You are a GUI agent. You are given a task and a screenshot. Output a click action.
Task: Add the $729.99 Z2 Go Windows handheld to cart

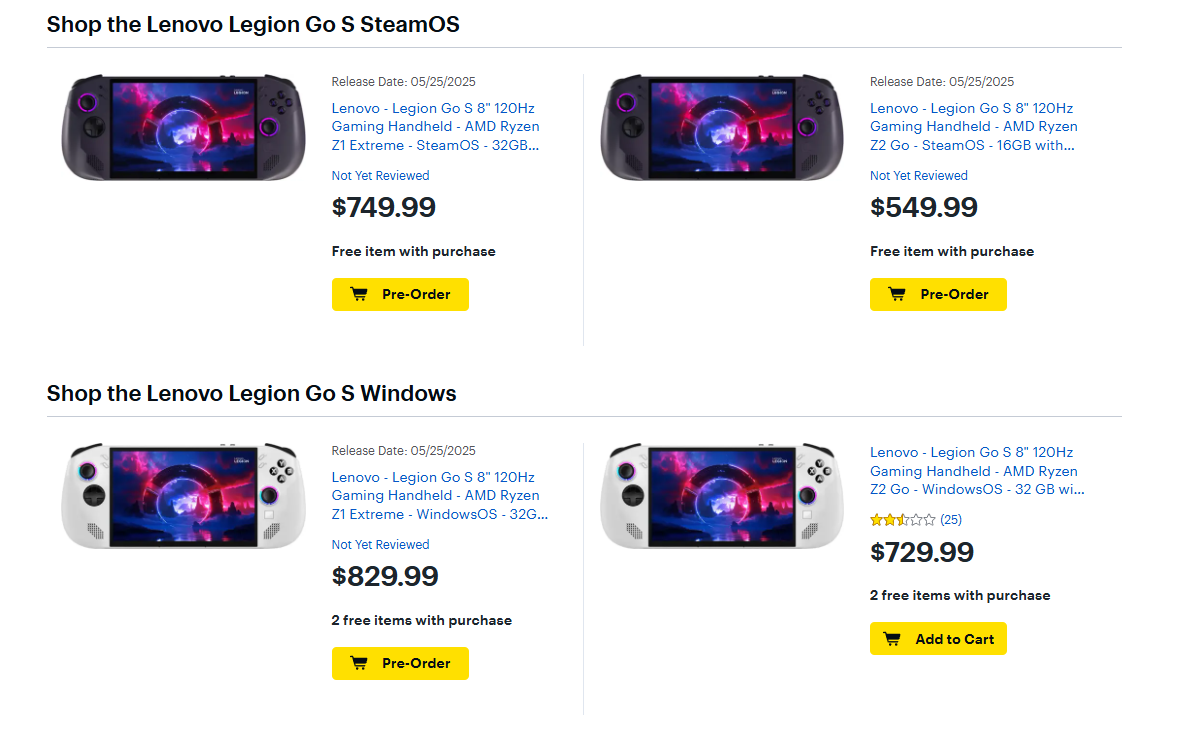tap(938, 638)
